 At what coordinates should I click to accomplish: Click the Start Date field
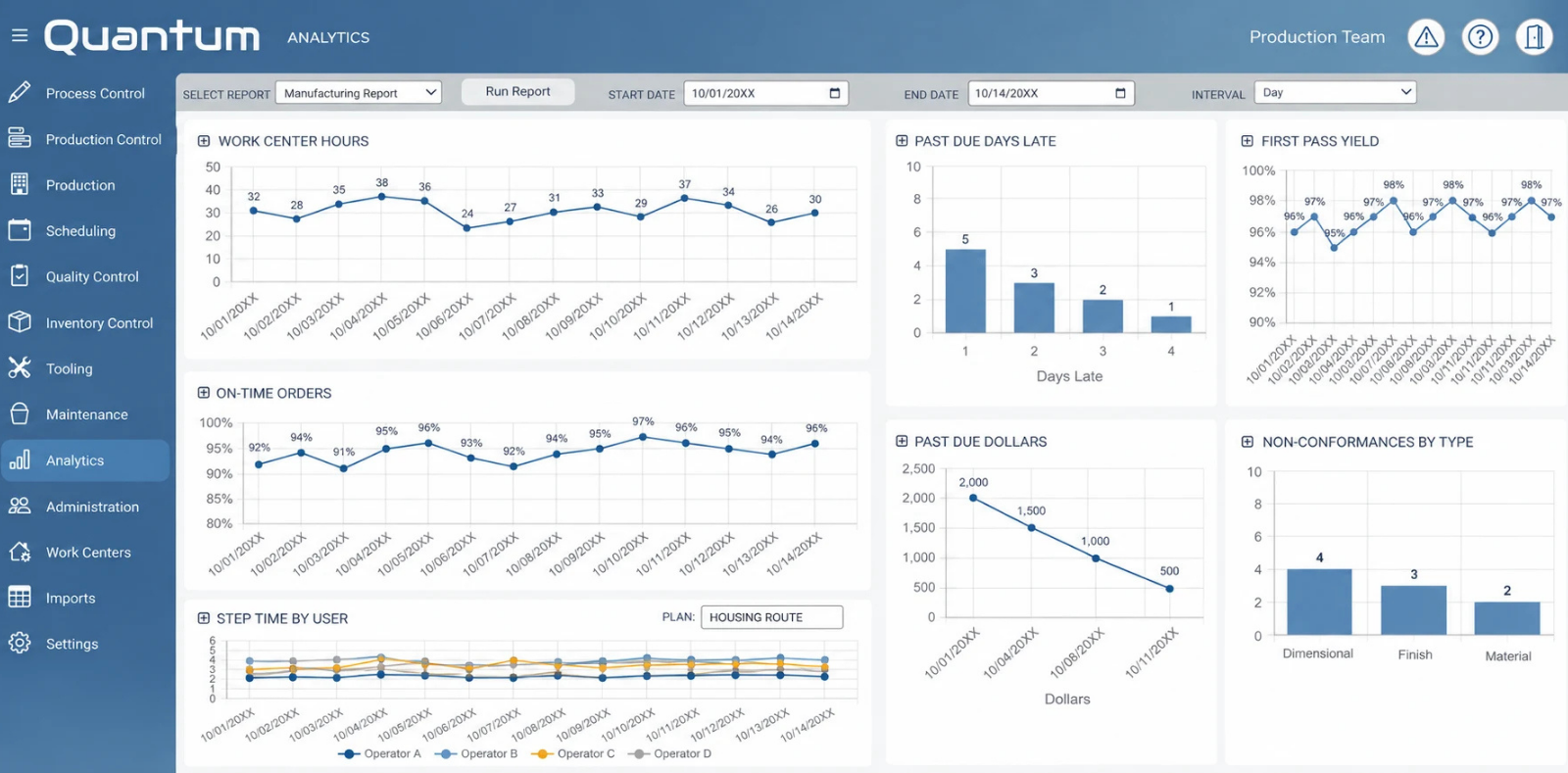(766, 93)
